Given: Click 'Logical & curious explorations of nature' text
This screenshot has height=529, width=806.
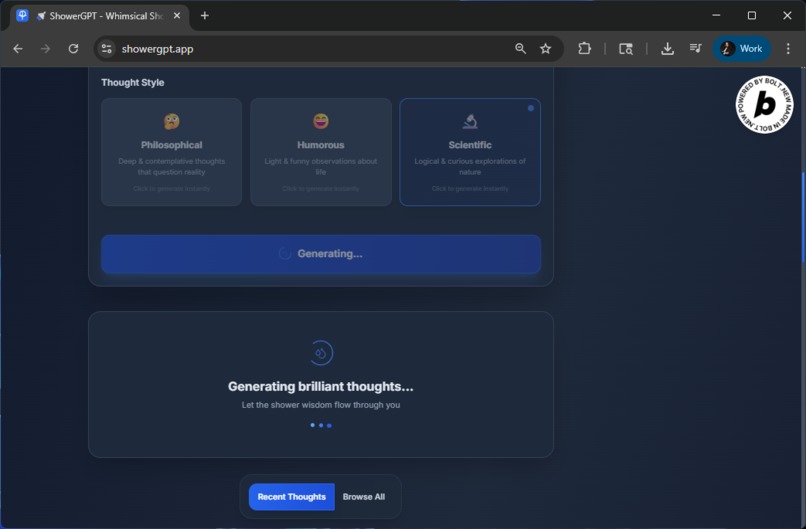Looking at the screenshot, I should (x=470, y=167).
